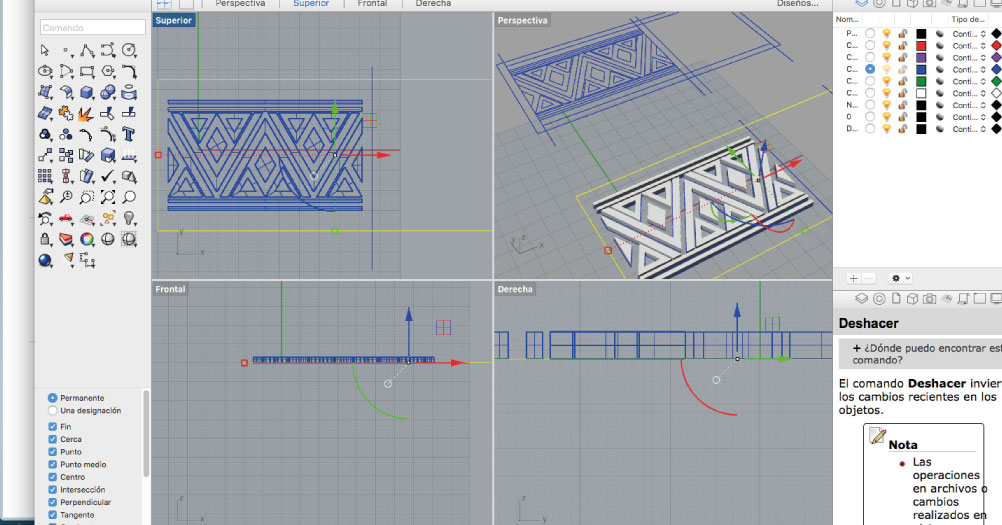1002x525 pixels.
Task: Open the Frontal viewport title menu
Action: tap(170, 289)
